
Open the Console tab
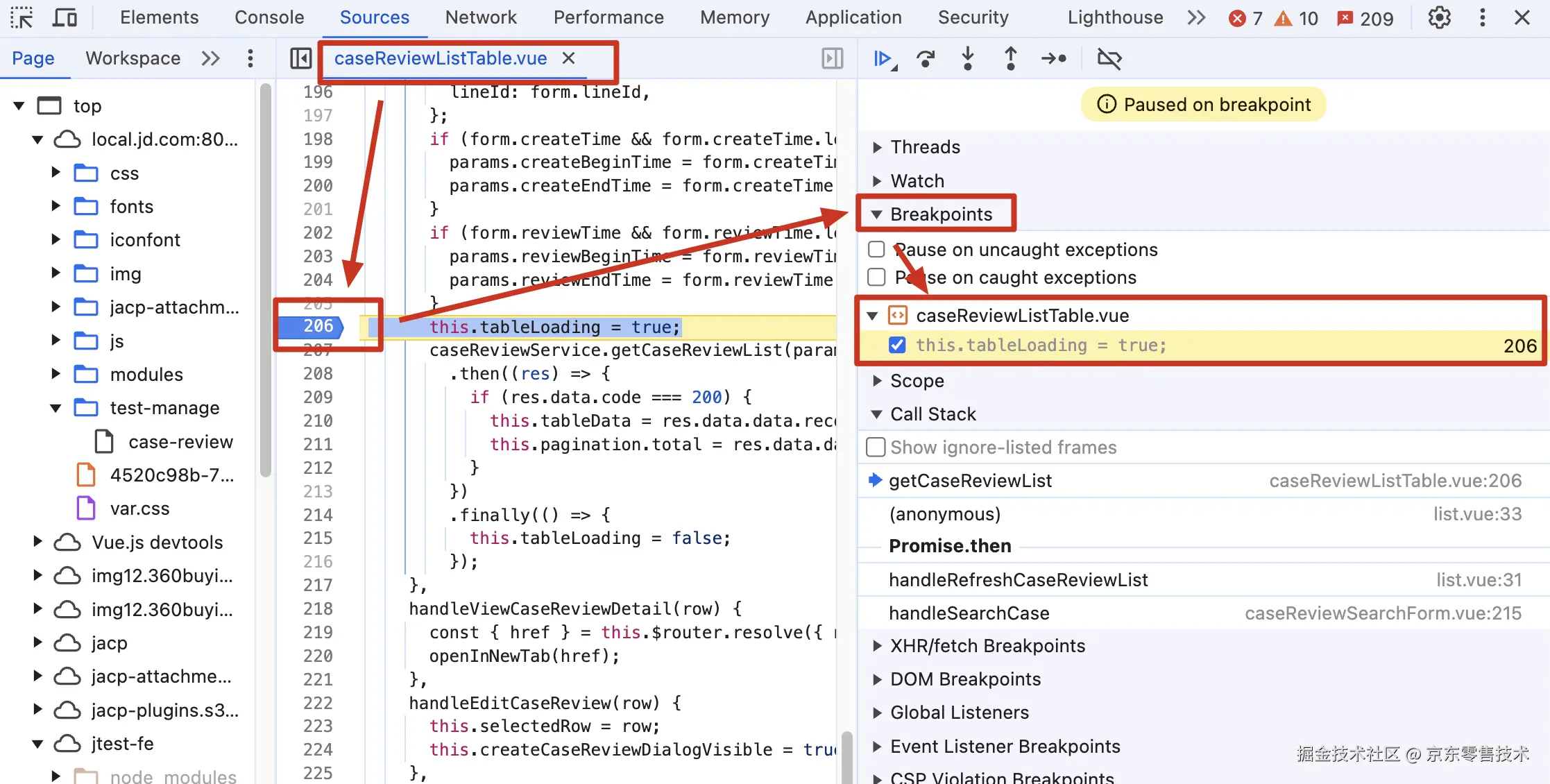[269, 18]
